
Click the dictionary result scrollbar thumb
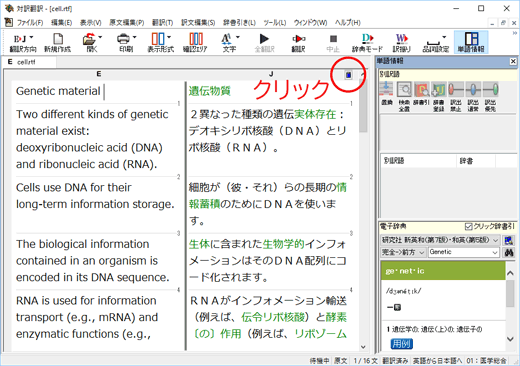(x=510, y=293)
